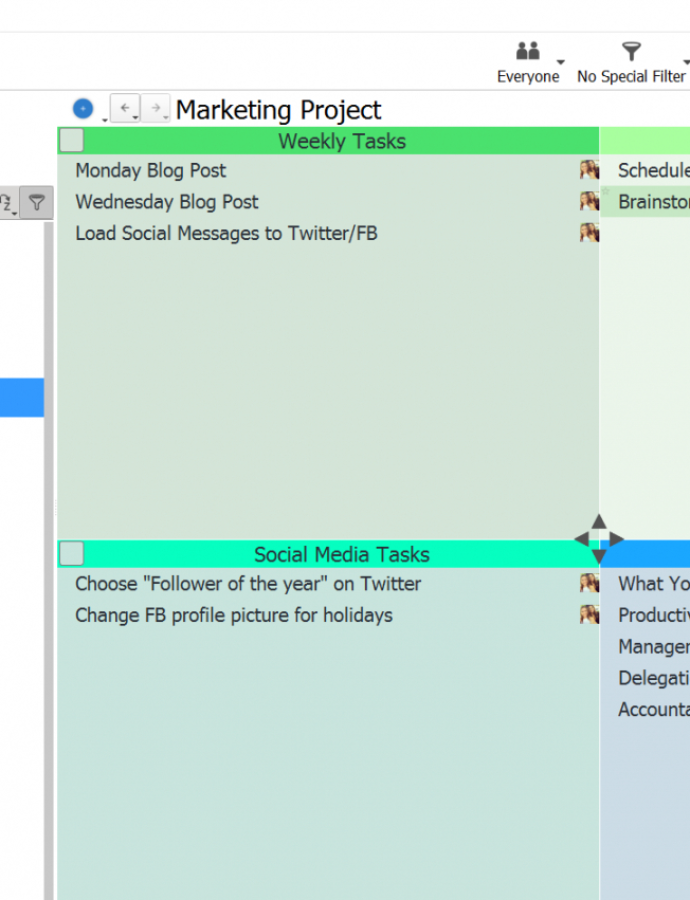Click the avatar on Change FB profile picture task
Image resolution: width=690 pixels, height=900 pixels.
tap(589, 614)
